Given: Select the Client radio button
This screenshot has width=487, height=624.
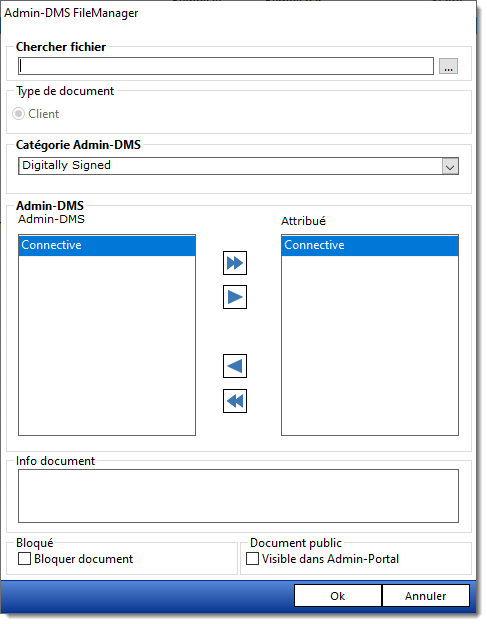Looking at the screenshot, I should 18,114.
